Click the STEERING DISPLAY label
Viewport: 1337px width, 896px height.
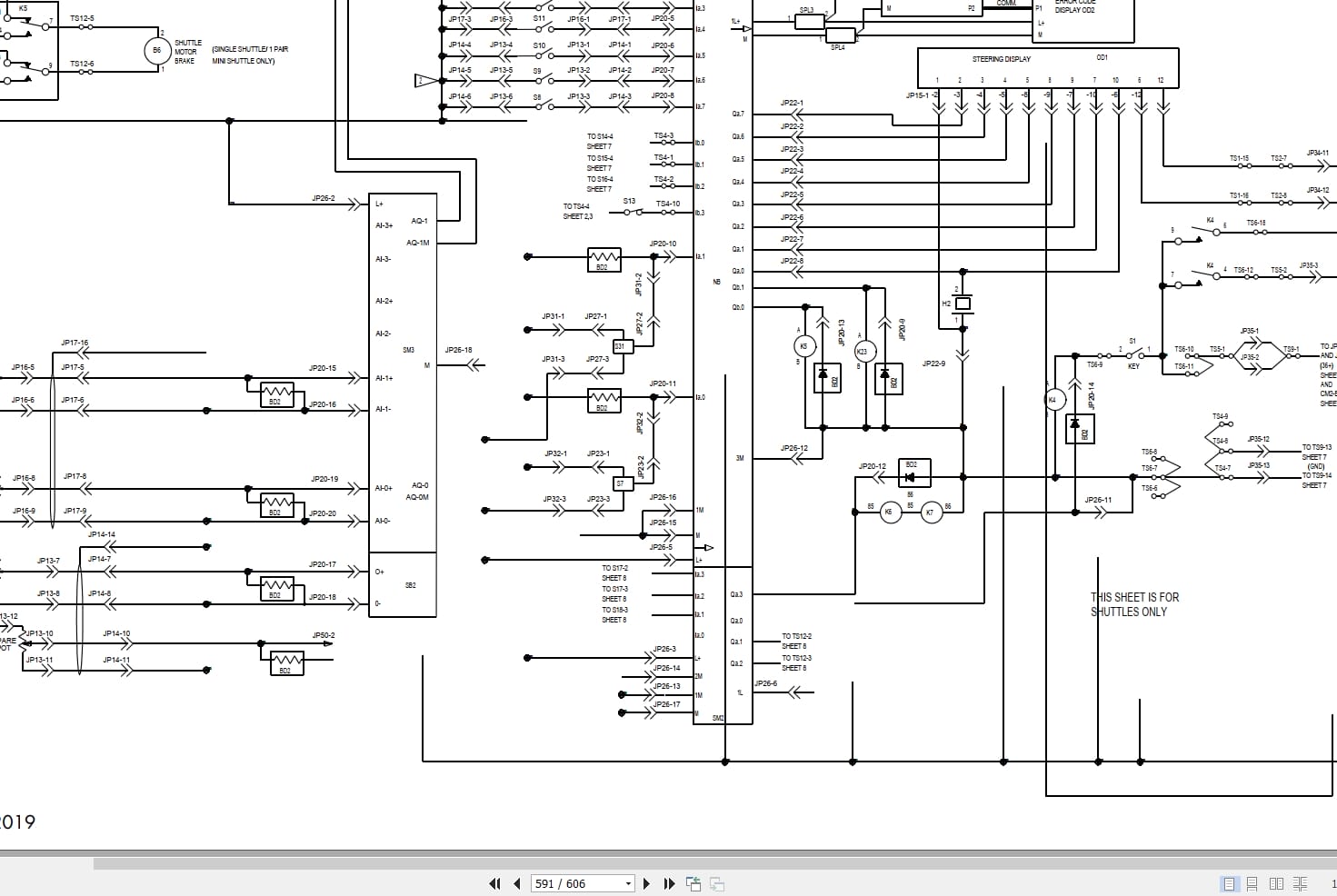coord(1001,59)
